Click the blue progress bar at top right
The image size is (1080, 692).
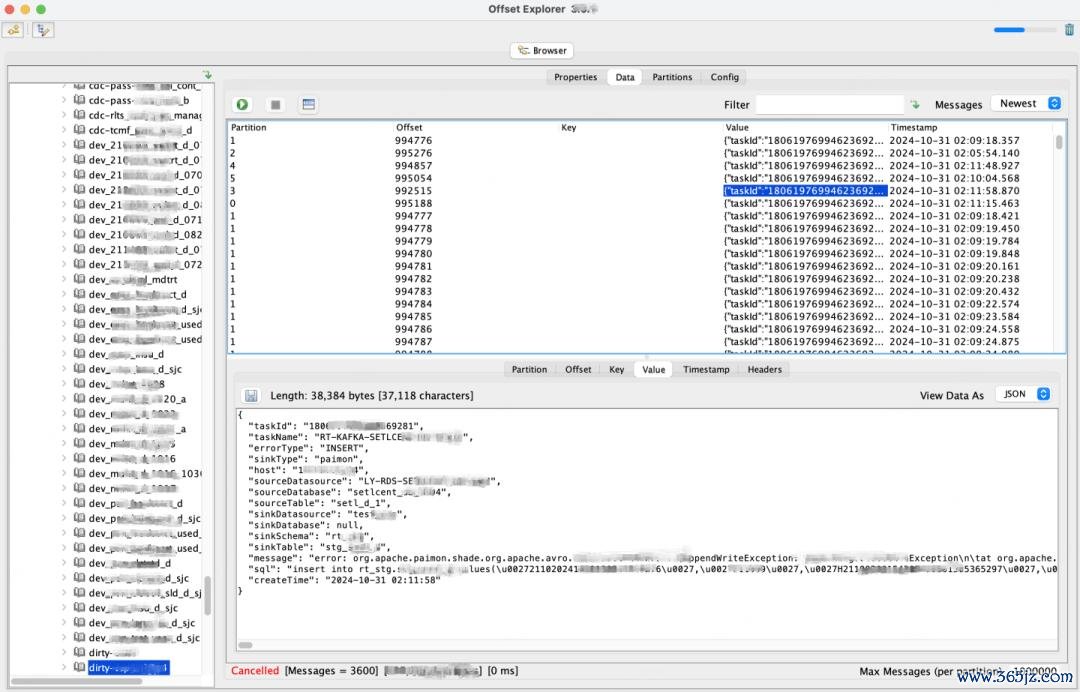point(1024,30)
